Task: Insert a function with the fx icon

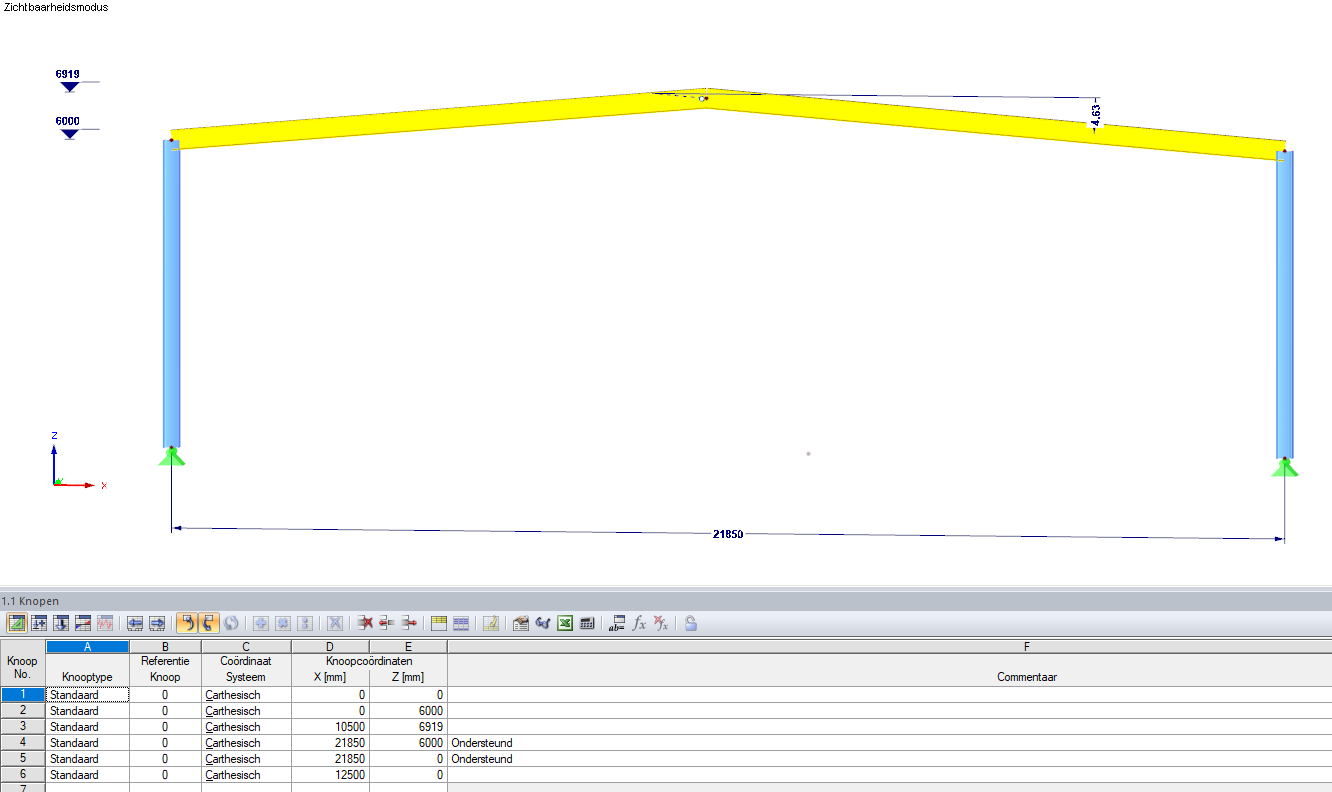Action: 639,622
